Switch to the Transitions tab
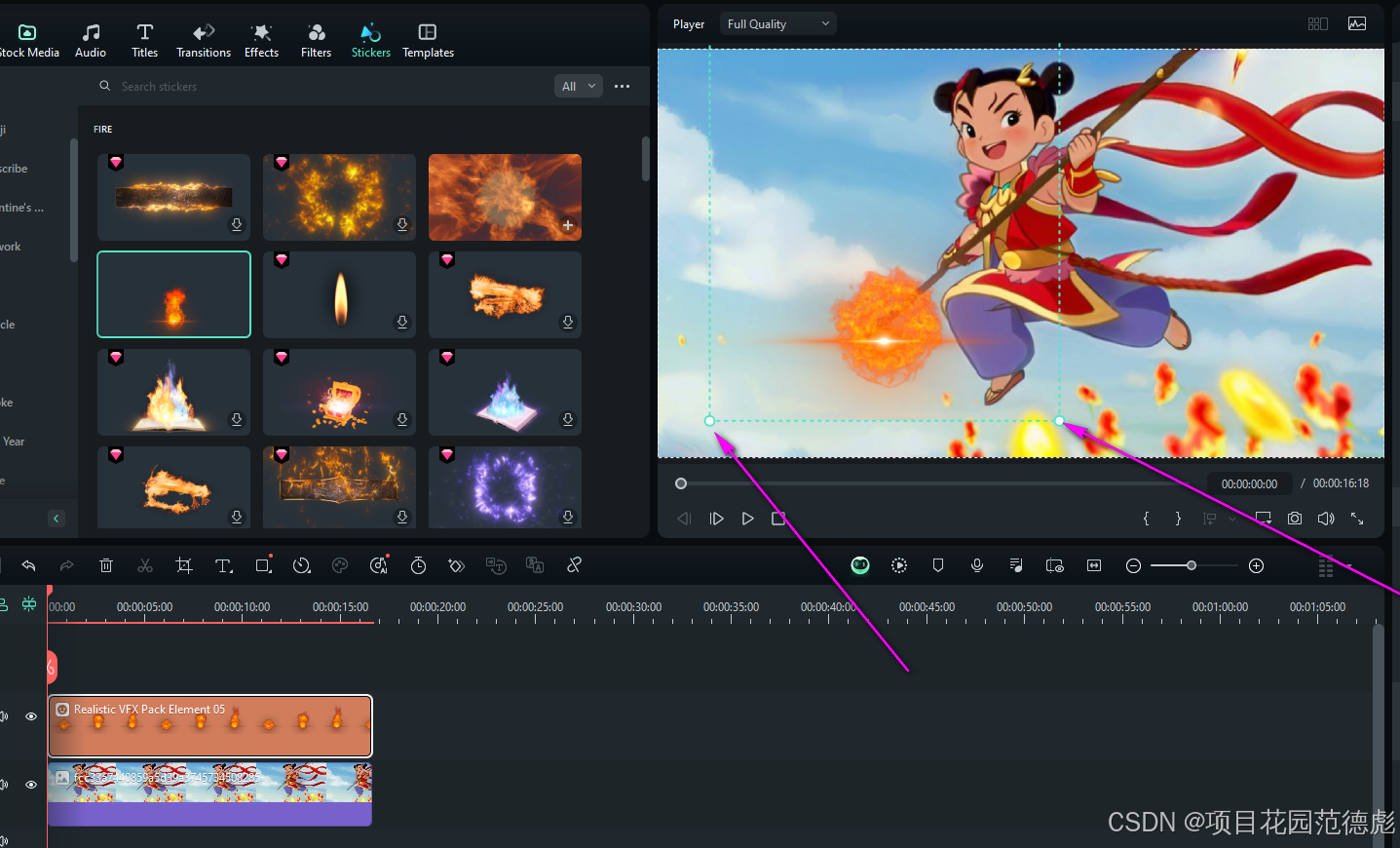 [x=204, y=41]
